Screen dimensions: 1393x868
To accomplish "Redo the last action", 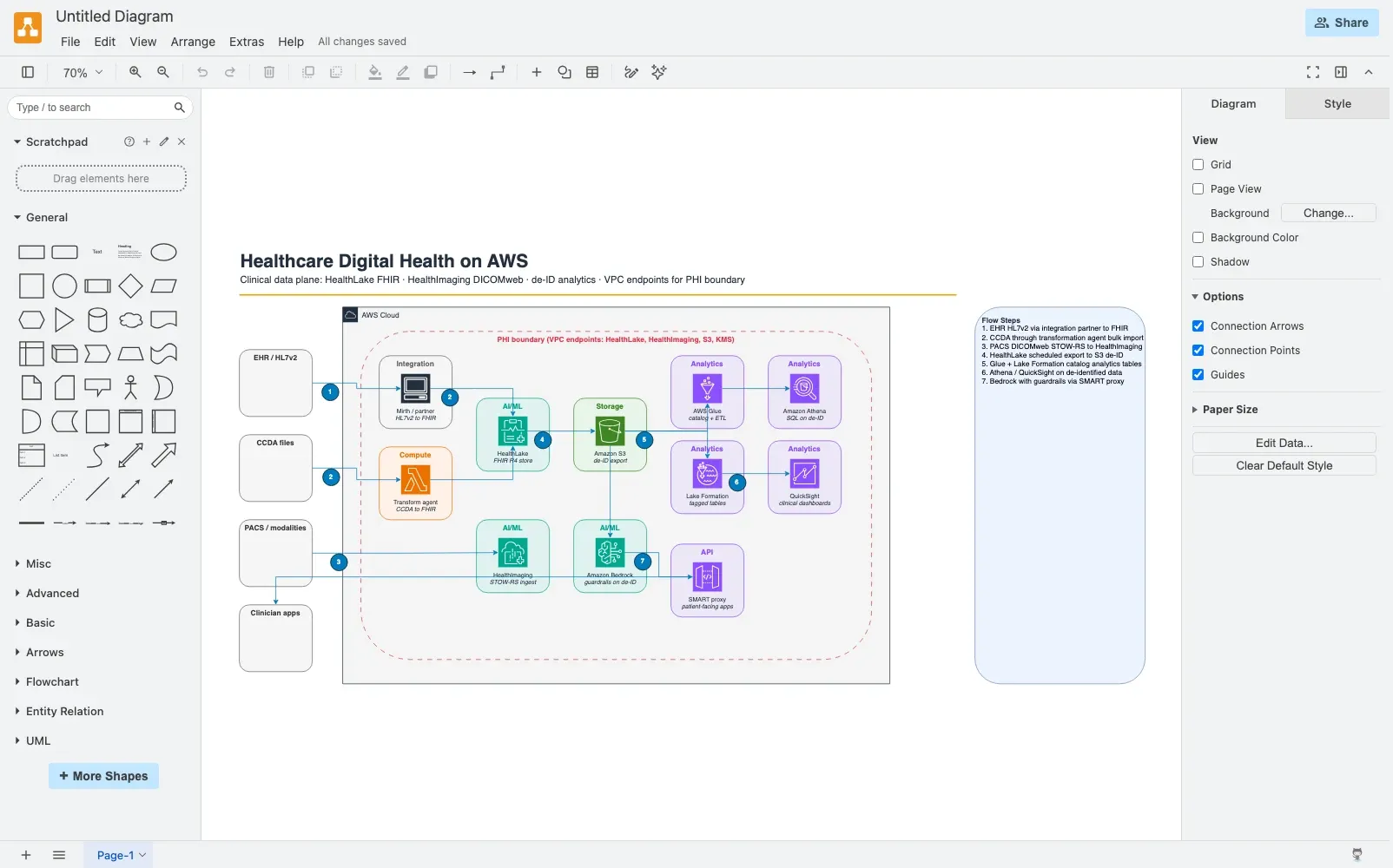I will point(230,73).
